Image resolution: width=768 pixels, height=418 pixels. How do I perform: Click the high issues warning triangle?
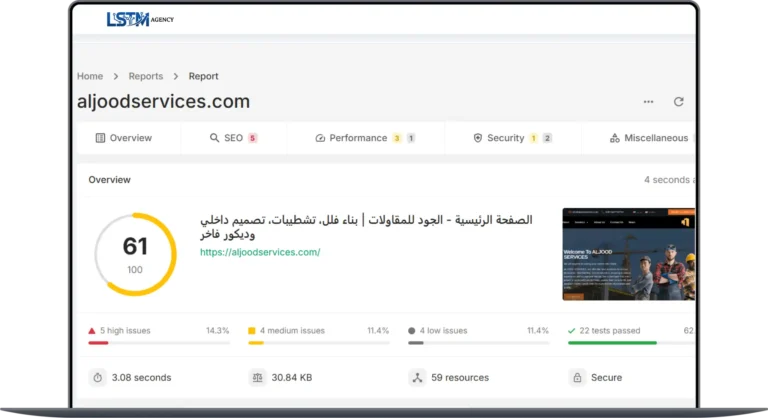92,330
